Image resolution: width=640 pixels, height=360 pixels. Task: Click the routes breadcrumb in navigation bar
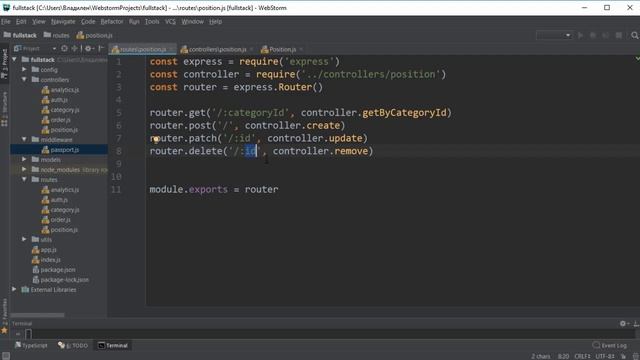point(56,36)
